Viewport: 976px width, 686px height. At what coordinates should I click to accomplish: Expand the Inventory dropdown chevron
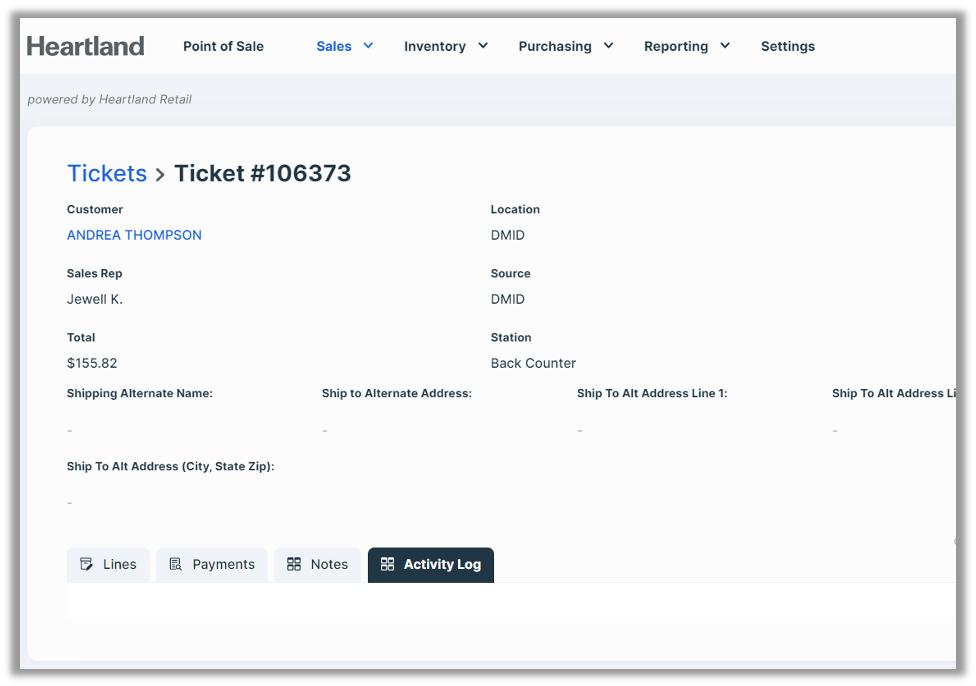click(x=483, y=46)
